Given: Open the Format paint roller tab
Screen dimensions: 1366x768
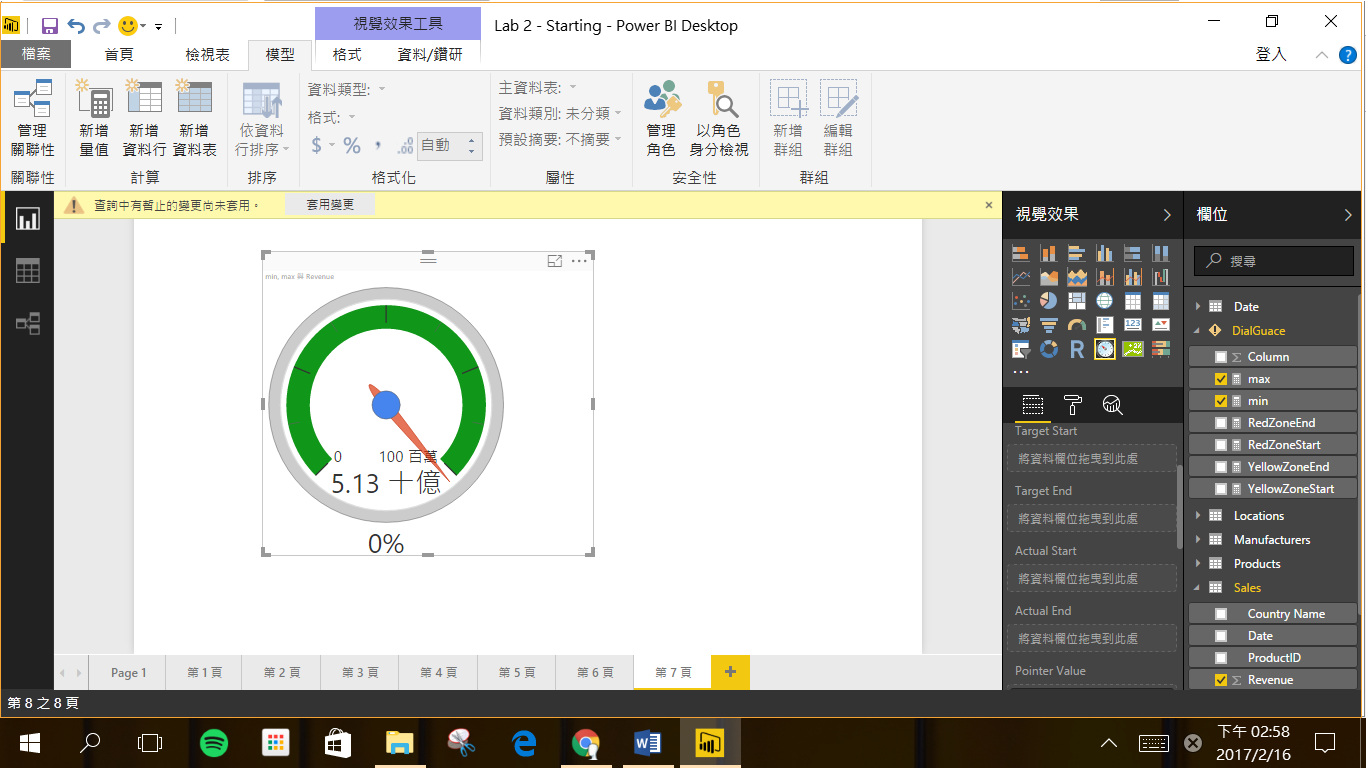Looking at the screenshot, I should tap(1073, 404).
